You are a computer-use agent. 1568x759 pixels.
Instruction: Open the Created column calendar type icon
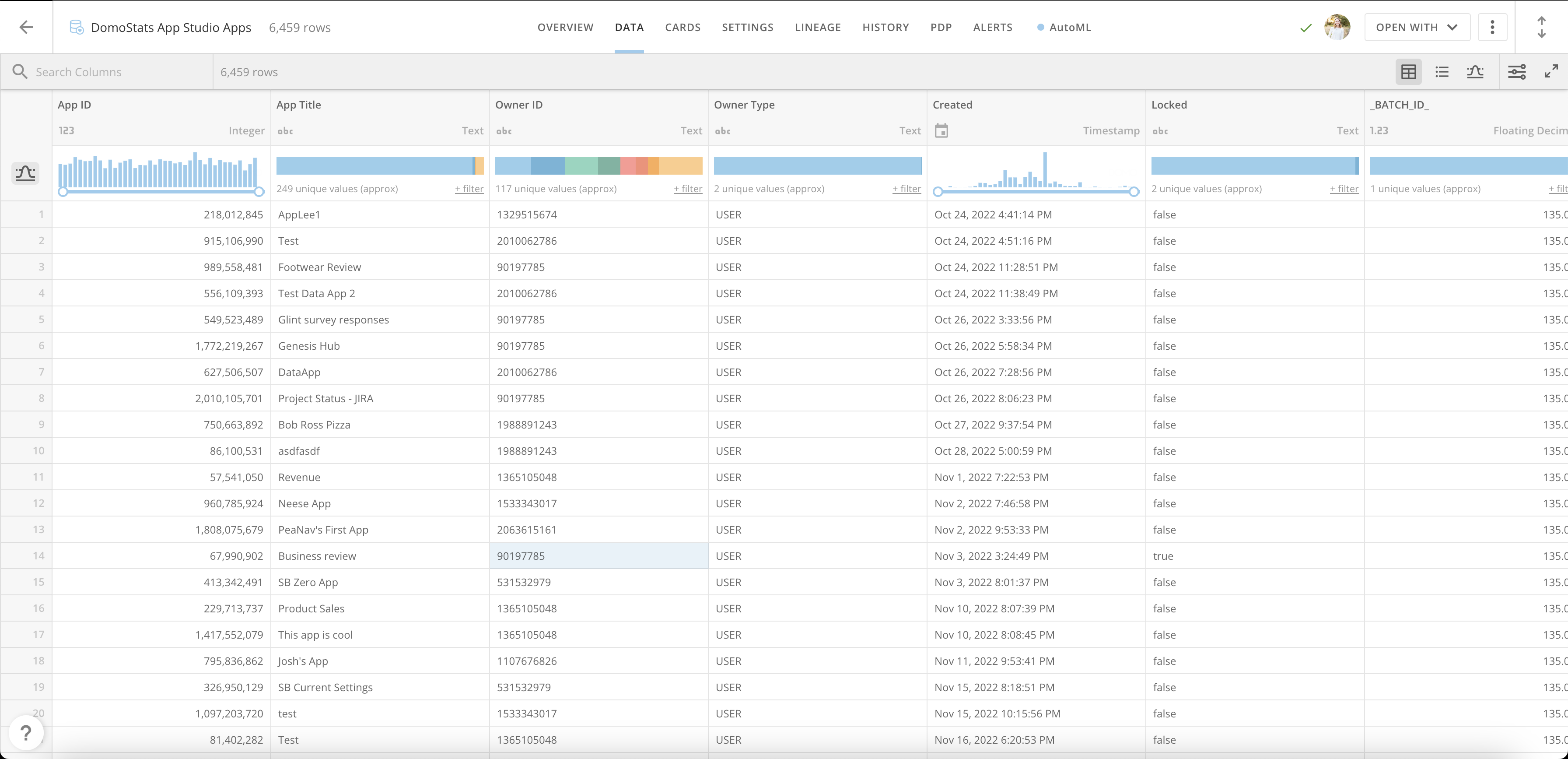(941, 130)
